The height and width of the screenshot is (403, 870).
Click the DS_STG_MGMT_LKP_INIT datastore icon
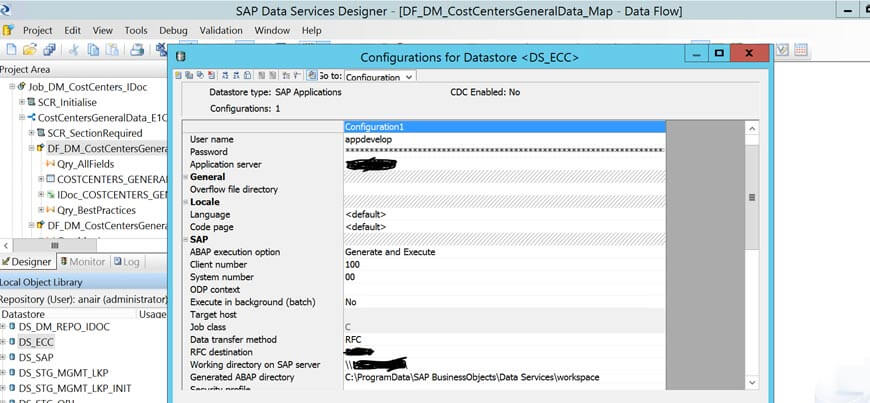coord(12,388)
